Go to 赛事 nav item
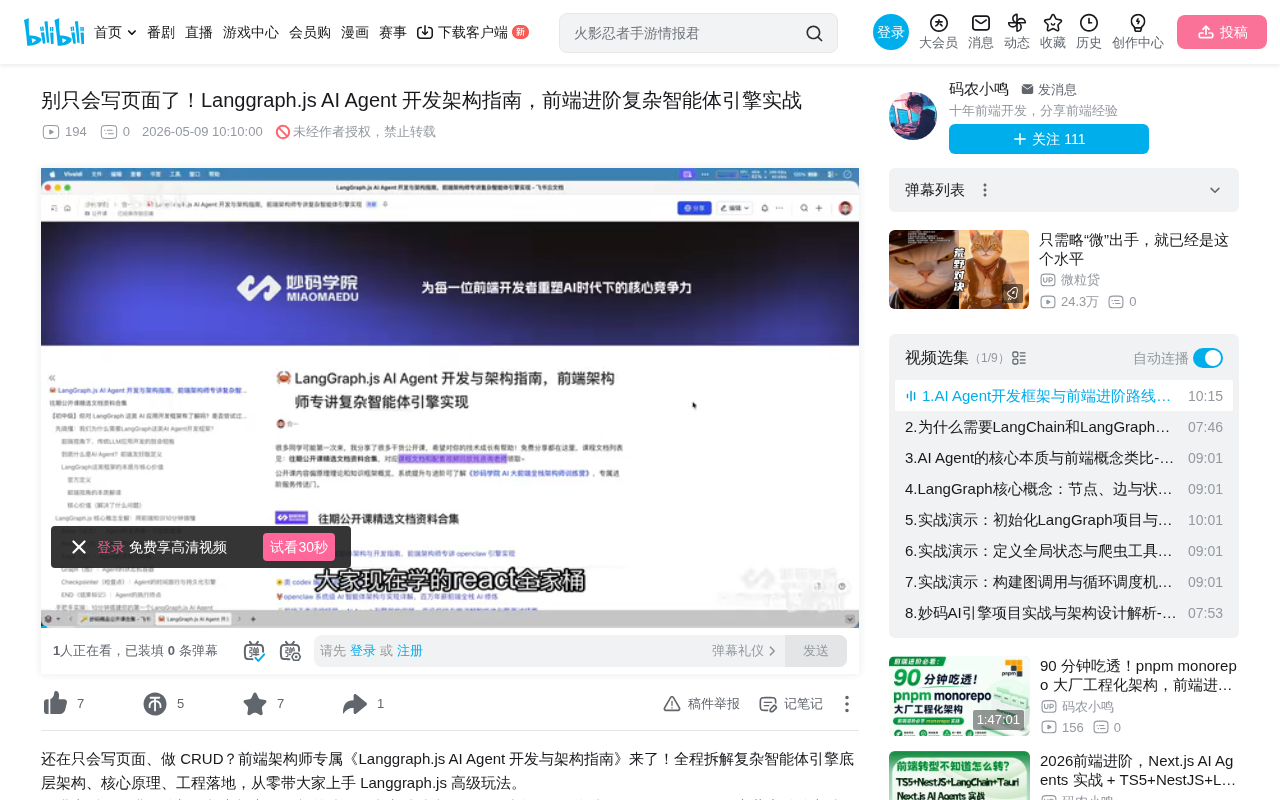1280x800 pixels. (x=393, y=32)
